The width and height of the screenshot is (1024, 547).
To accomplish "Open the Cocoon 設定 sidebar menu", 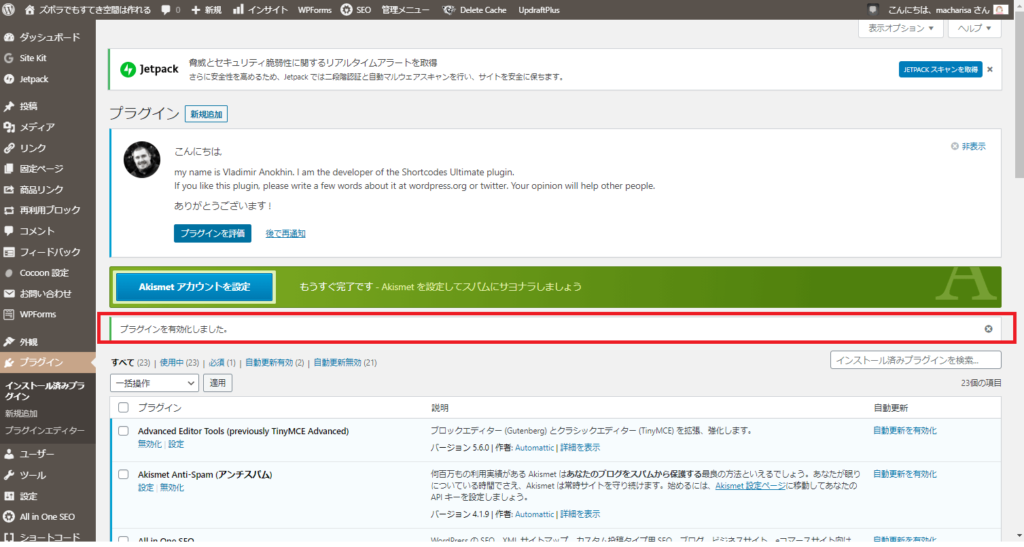I will point(43,272).
